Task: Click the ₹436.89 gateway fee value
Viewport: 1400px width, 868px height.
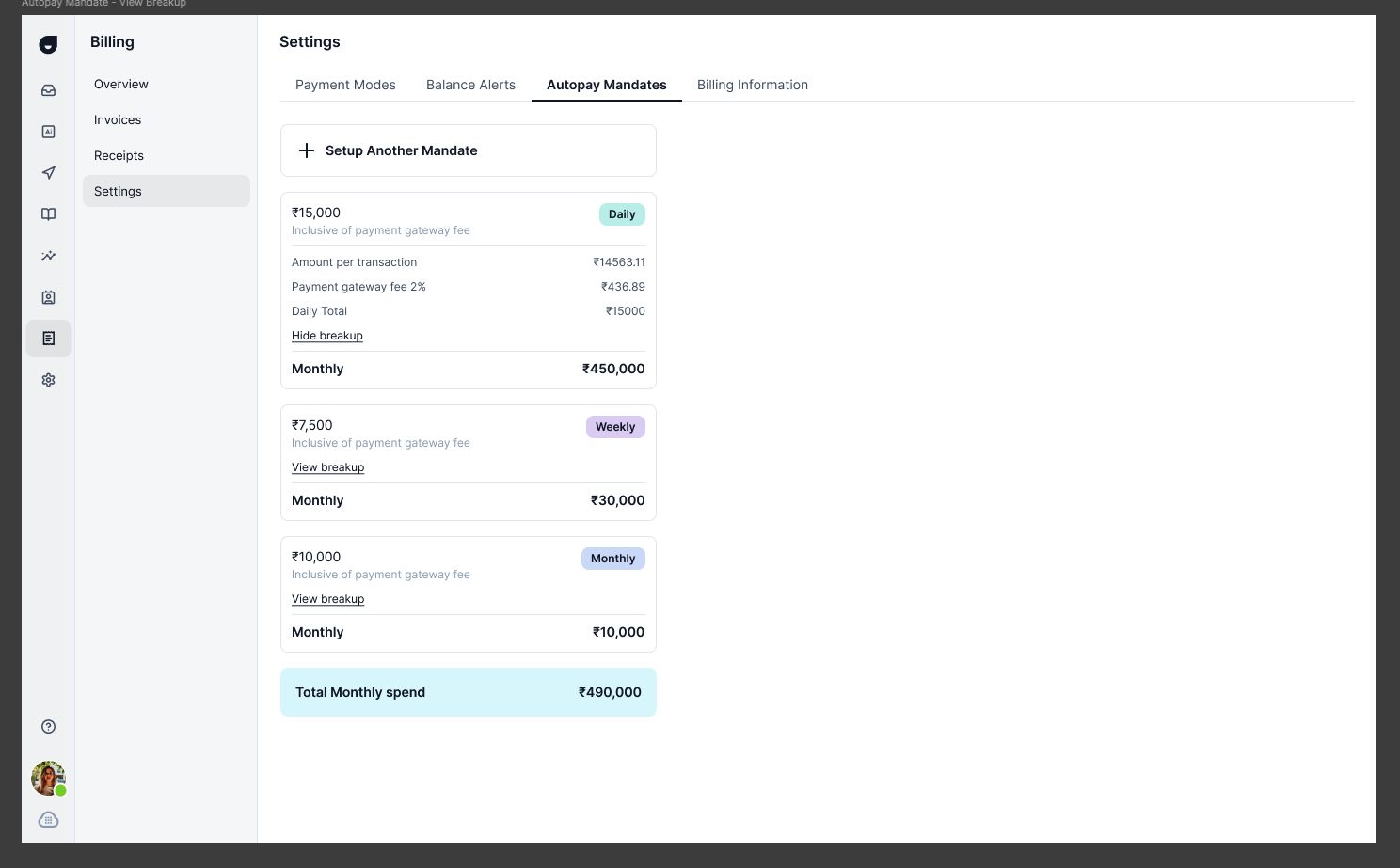Action: [x=623, y=287]
